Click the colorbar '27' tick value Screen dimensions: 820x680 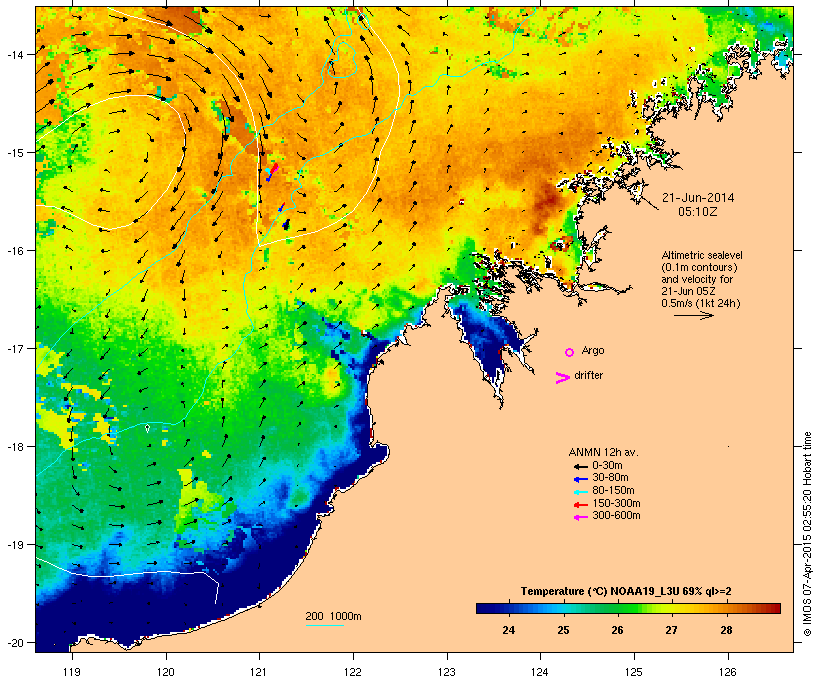pyautogui.click(x=671, y=630)
